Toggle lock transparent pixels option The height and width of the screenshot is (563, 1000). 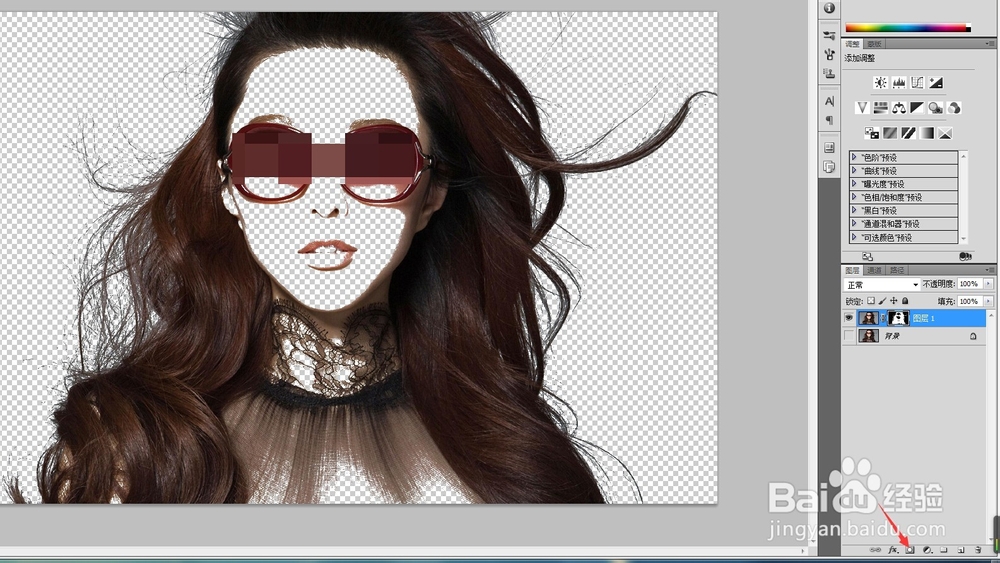pos(871,301)
